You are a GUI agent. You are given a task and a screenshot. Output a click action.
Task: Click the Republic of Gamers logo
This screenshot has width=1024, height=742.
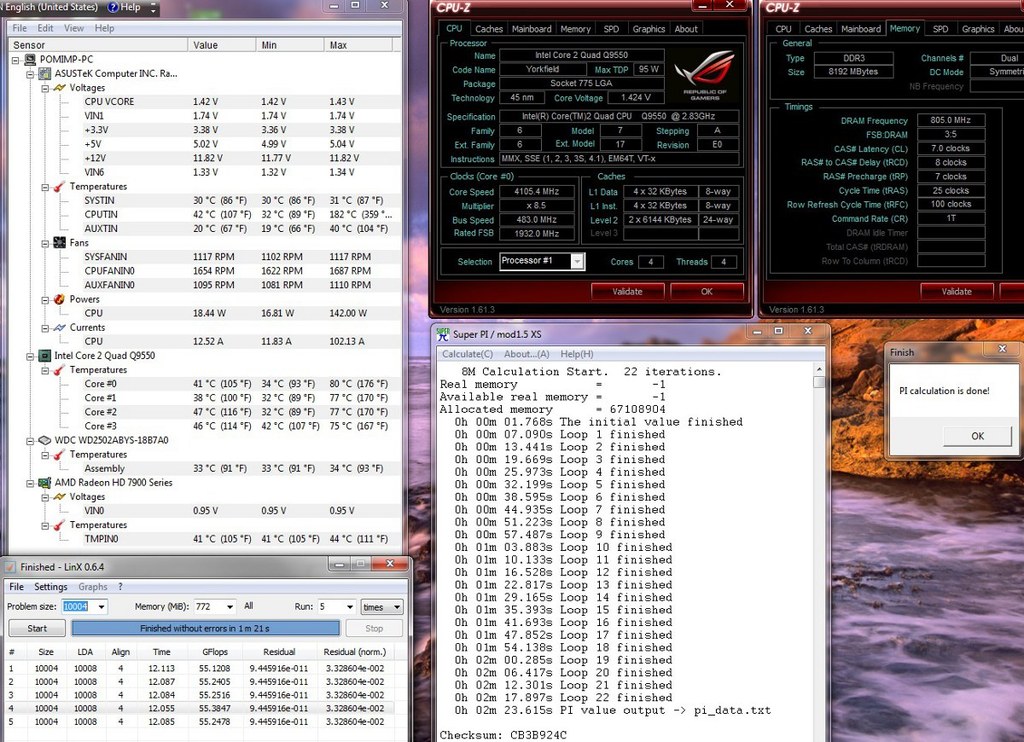tap(704, 78)
